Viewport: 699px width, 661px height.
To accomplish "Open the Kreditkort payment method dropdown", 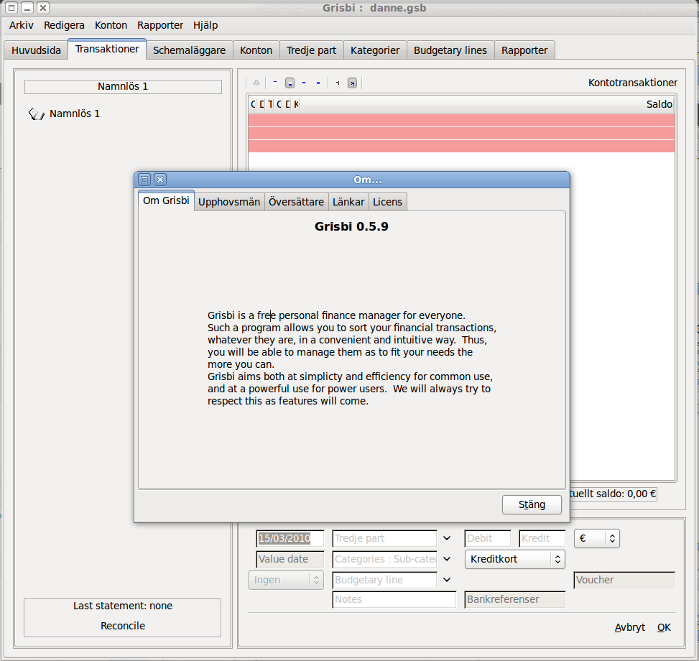I will click(x=515, y=559).
